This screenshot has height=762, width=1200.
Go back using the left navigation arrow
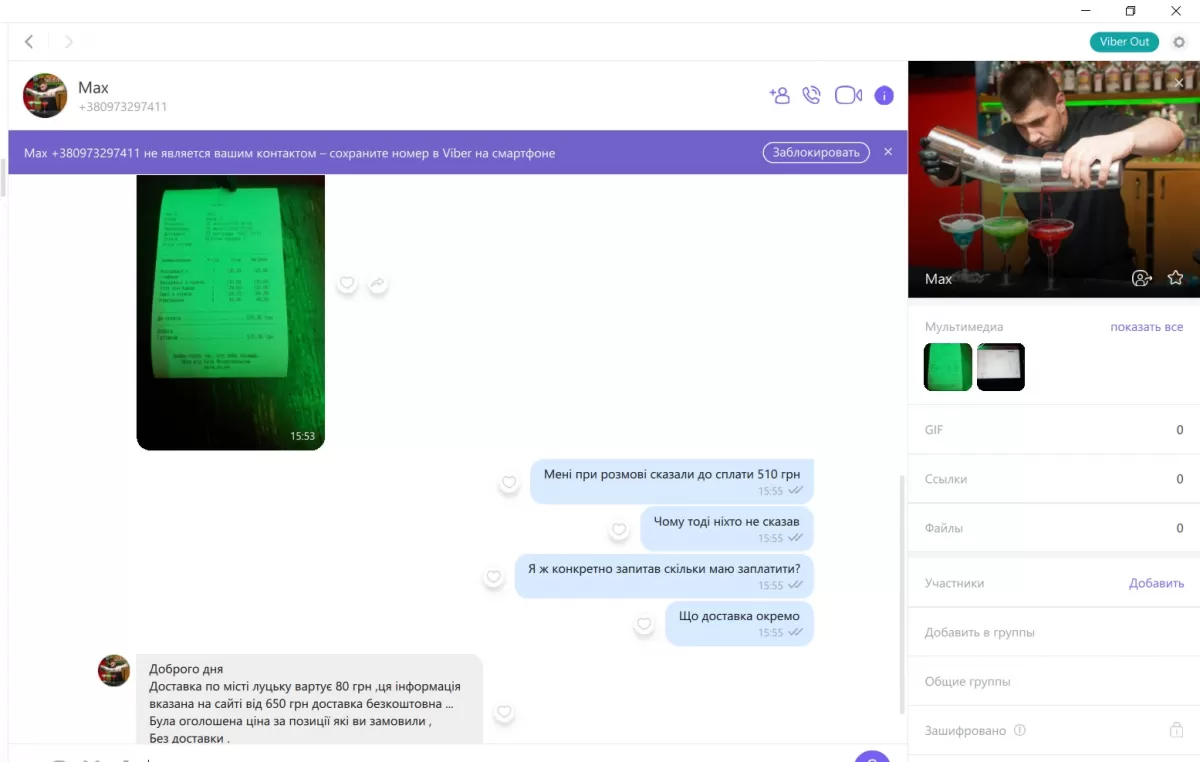[x=29, y=42]
